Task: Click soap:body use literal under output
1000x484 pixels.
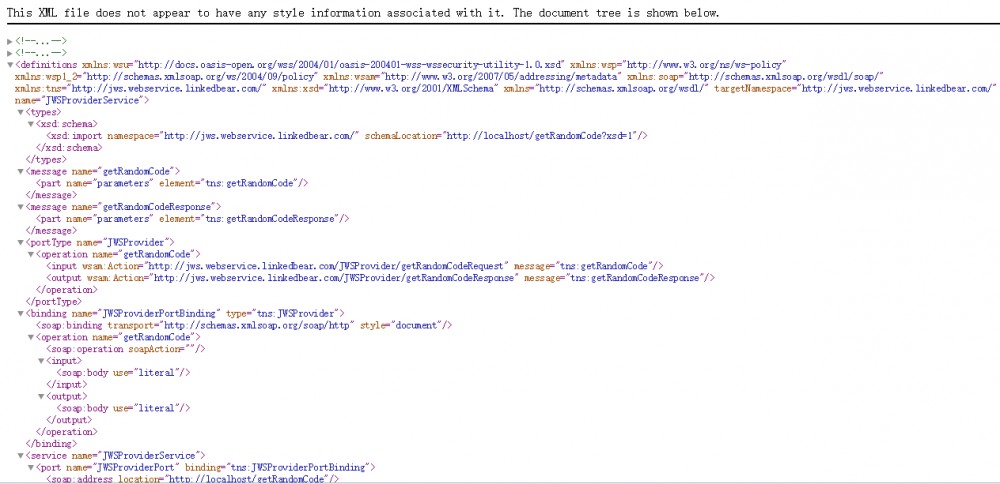Action: [124, 408]
